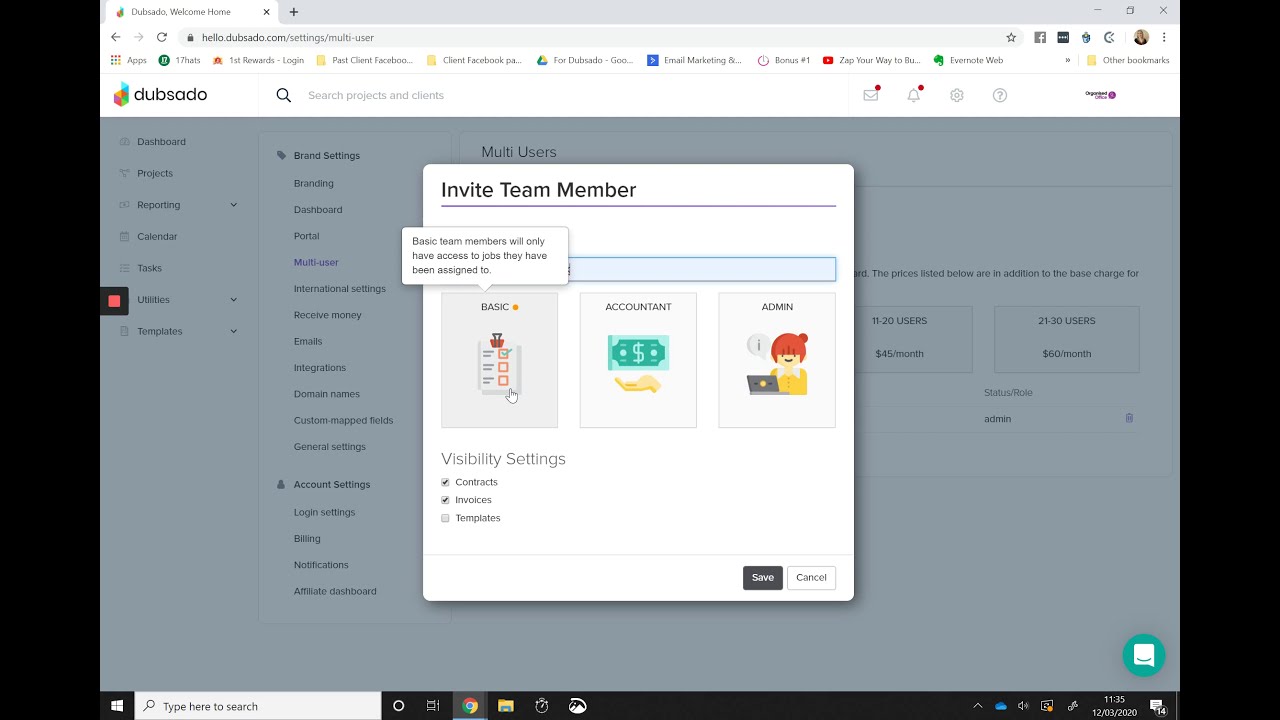Image resolution: width=1280 pixels, height=720 pixels.
Task: Reload the page in Chrome
Action: 161,37
